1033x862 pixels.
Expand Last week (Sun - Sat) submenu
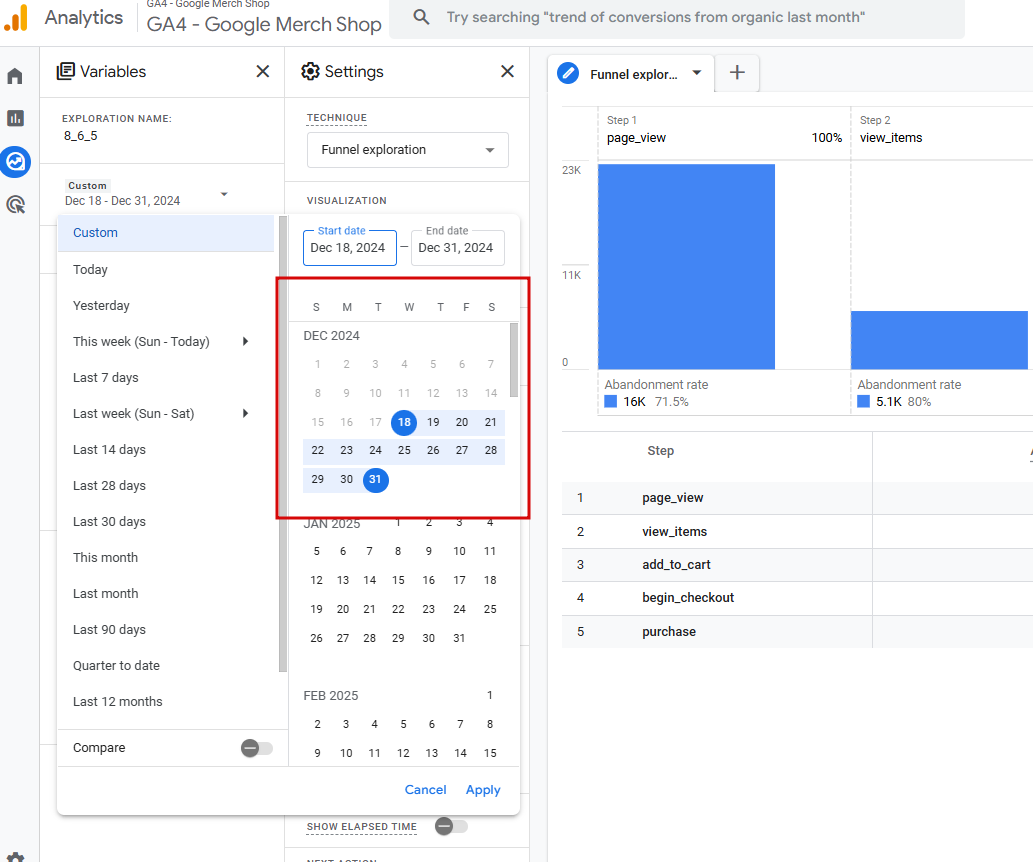point(245,413)
